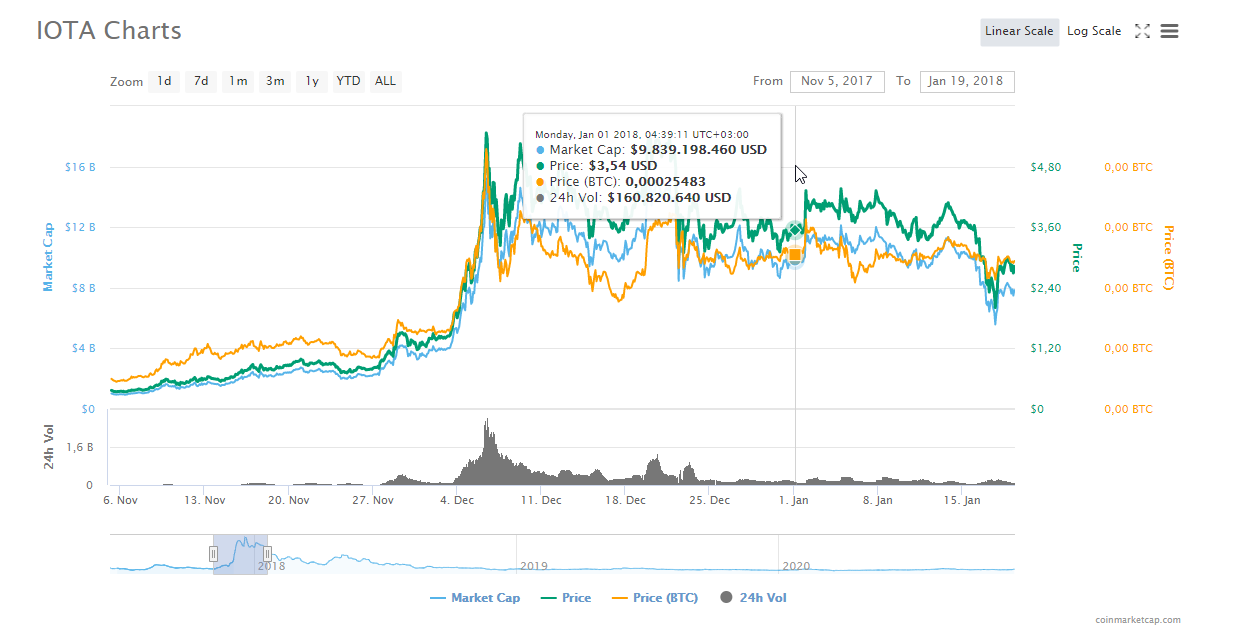Image resolution: width=1233 pixels, height=636 pixels.
Task: Show ALL time range
Action: coord(385,81)
